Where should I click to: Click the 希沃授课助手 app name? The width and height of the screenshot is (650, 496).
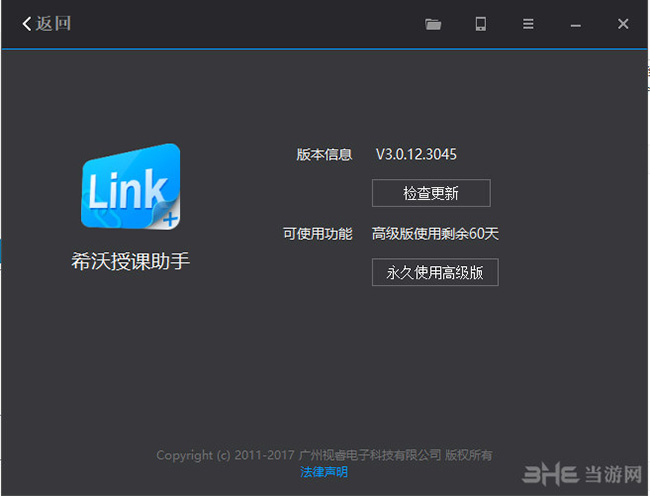pos(131,261)
